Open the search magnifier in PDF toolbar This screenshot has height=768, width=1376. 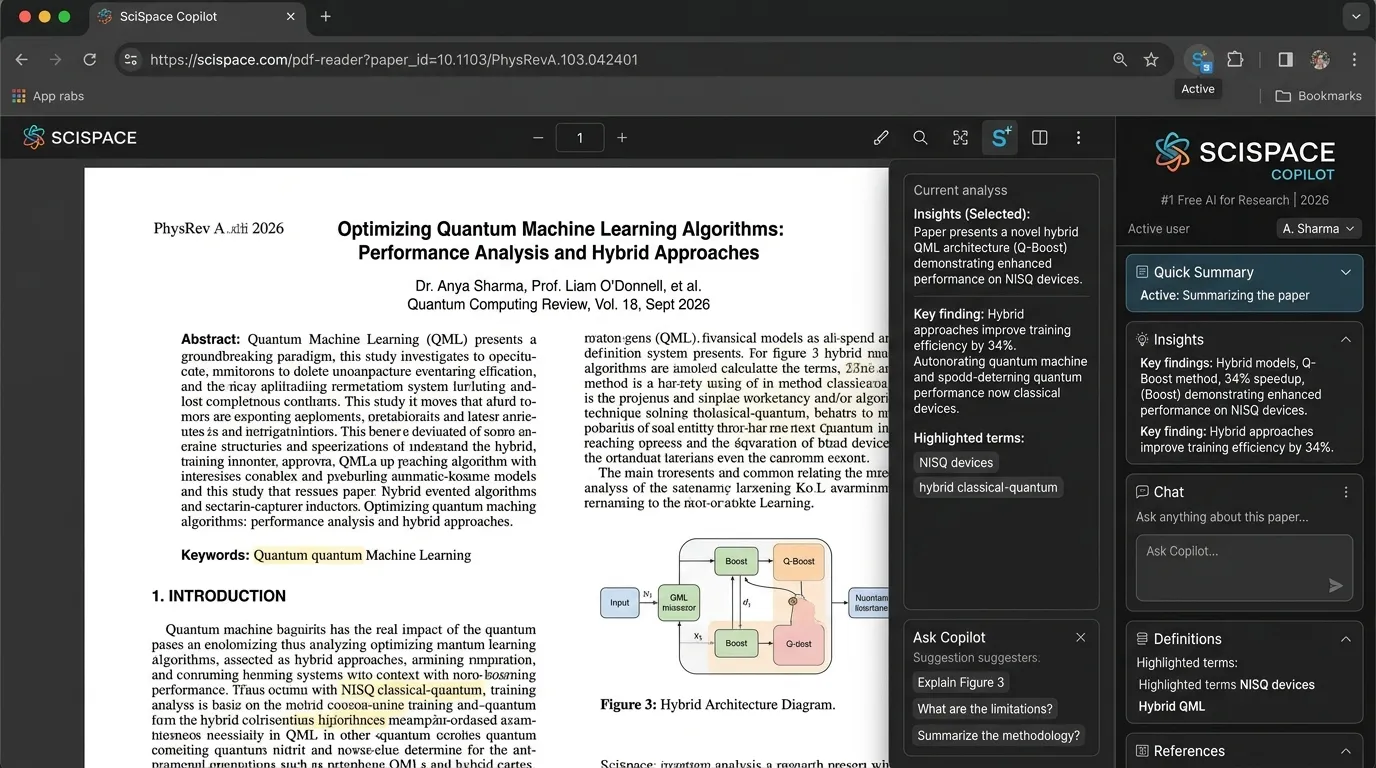[920, 138]
